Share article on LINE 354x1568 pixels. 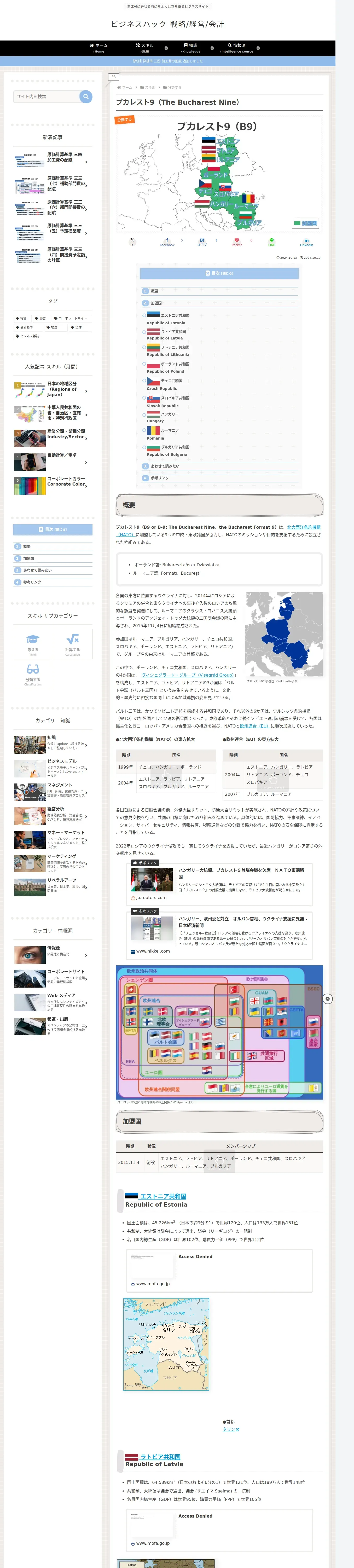click(272, 242)
